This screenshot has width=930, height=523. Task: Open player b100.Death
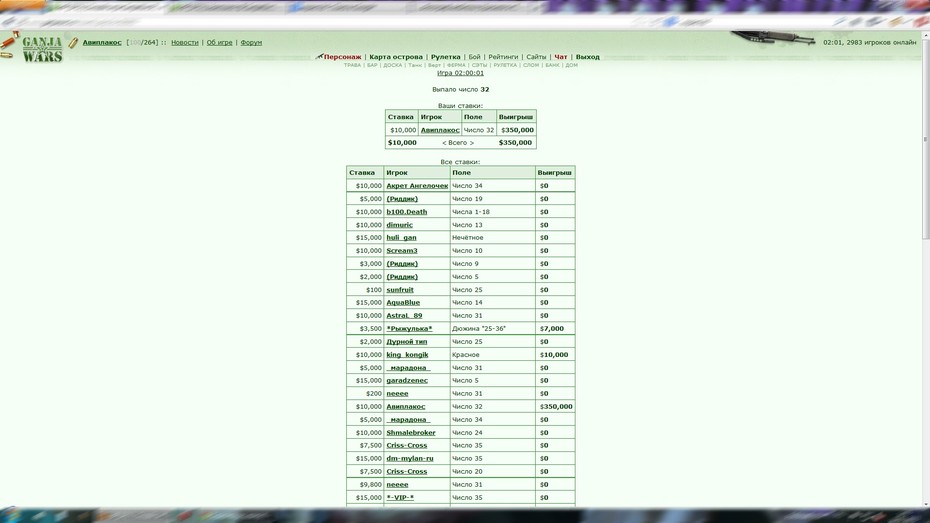click(x=407, y=212)
